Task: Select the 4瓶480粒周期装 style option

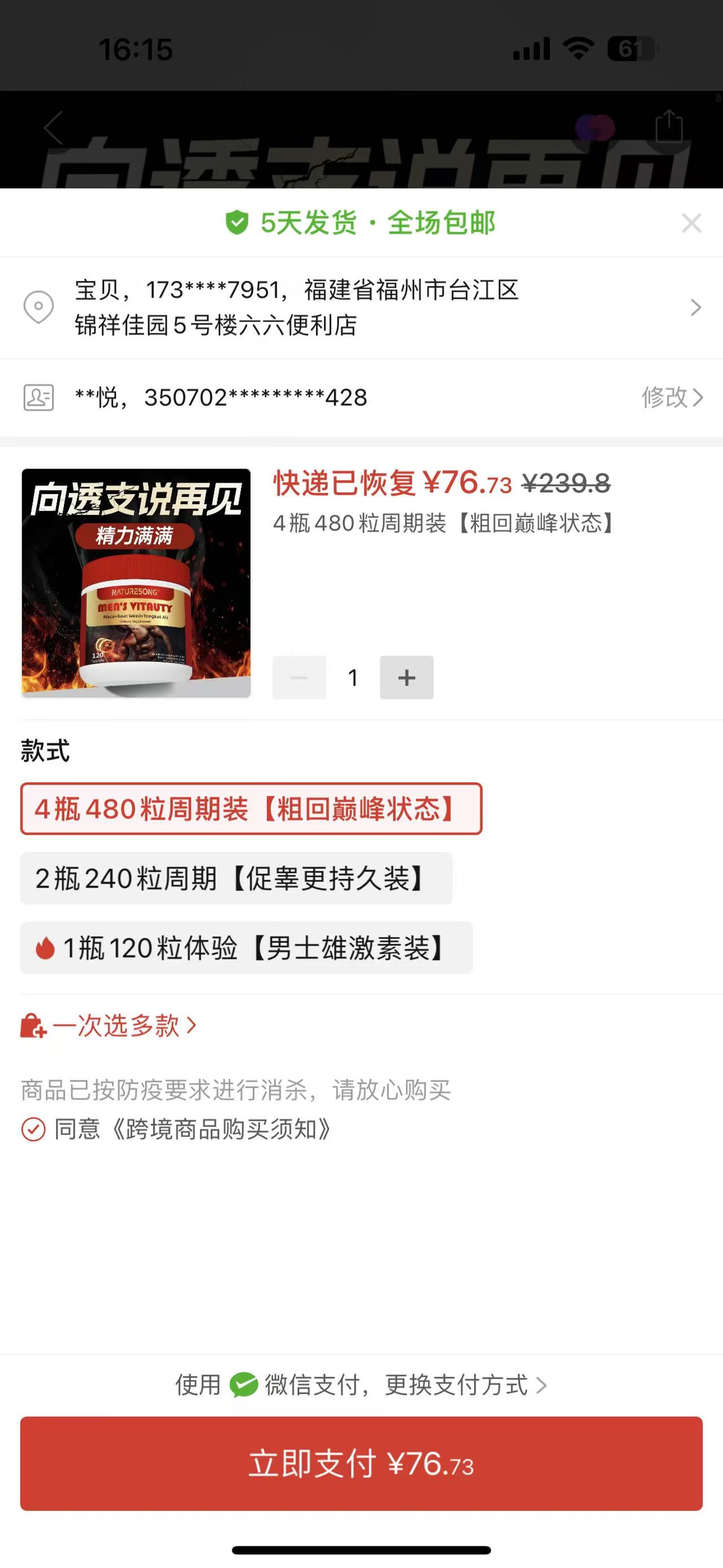Action: click(251, 808)
